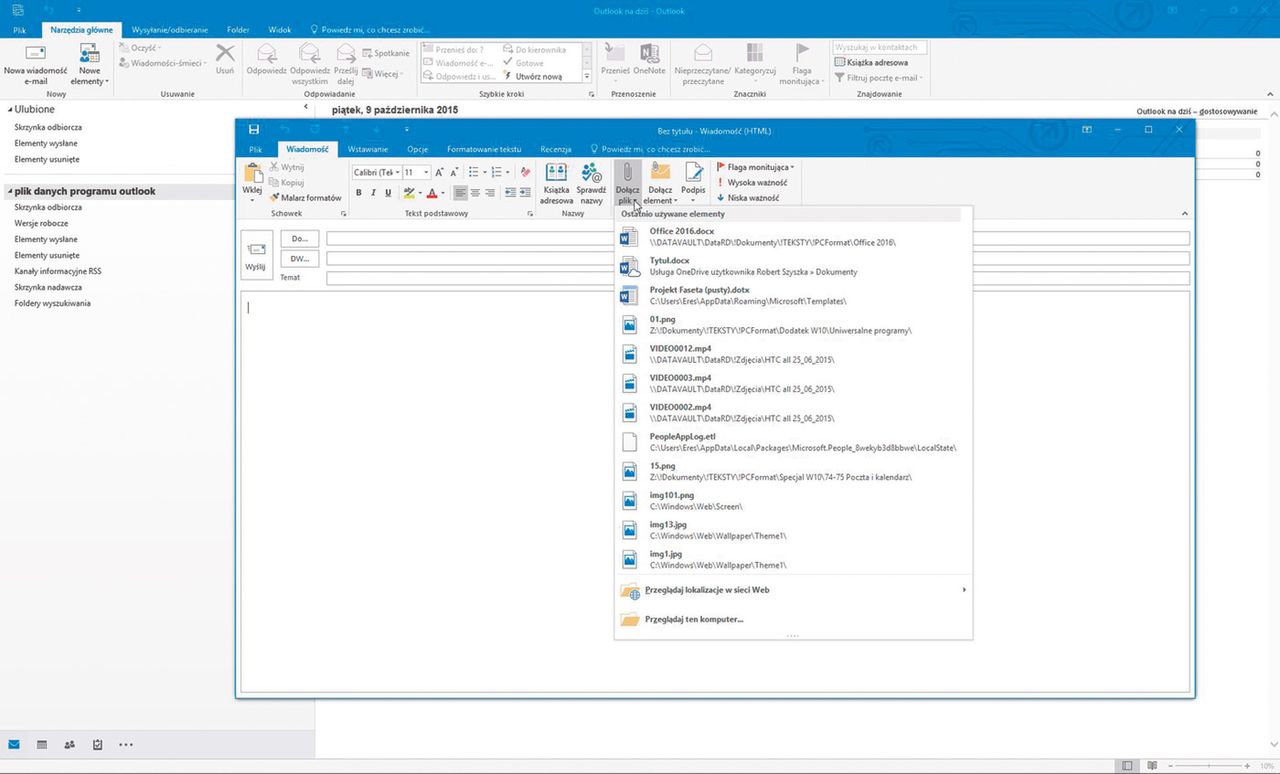Image resolution: width=1280 pixels, height=774 pixels.
Task: Open the Dołącz element dropdown
Action: coord(660,184)
